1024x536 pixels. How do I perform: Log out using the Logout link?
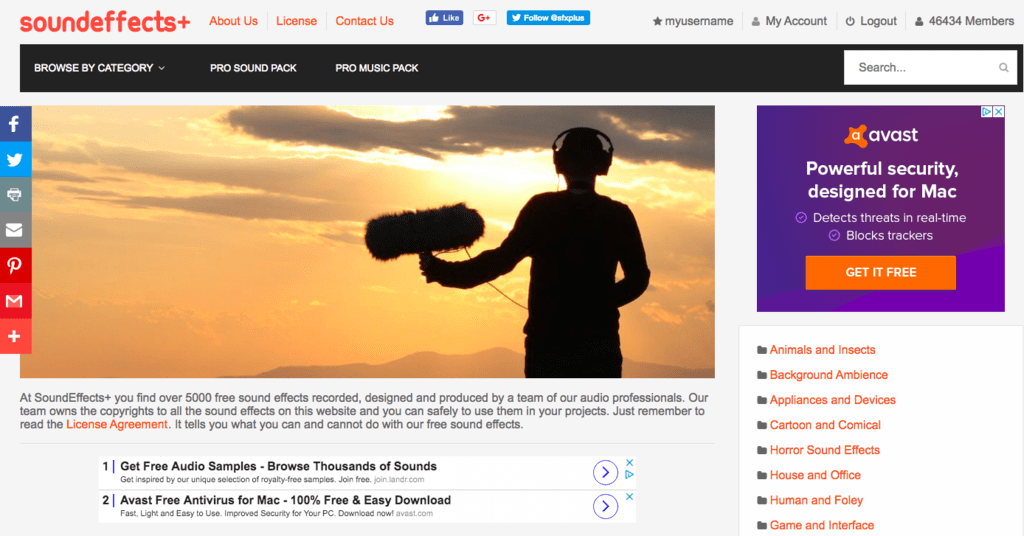pos(871,21)
